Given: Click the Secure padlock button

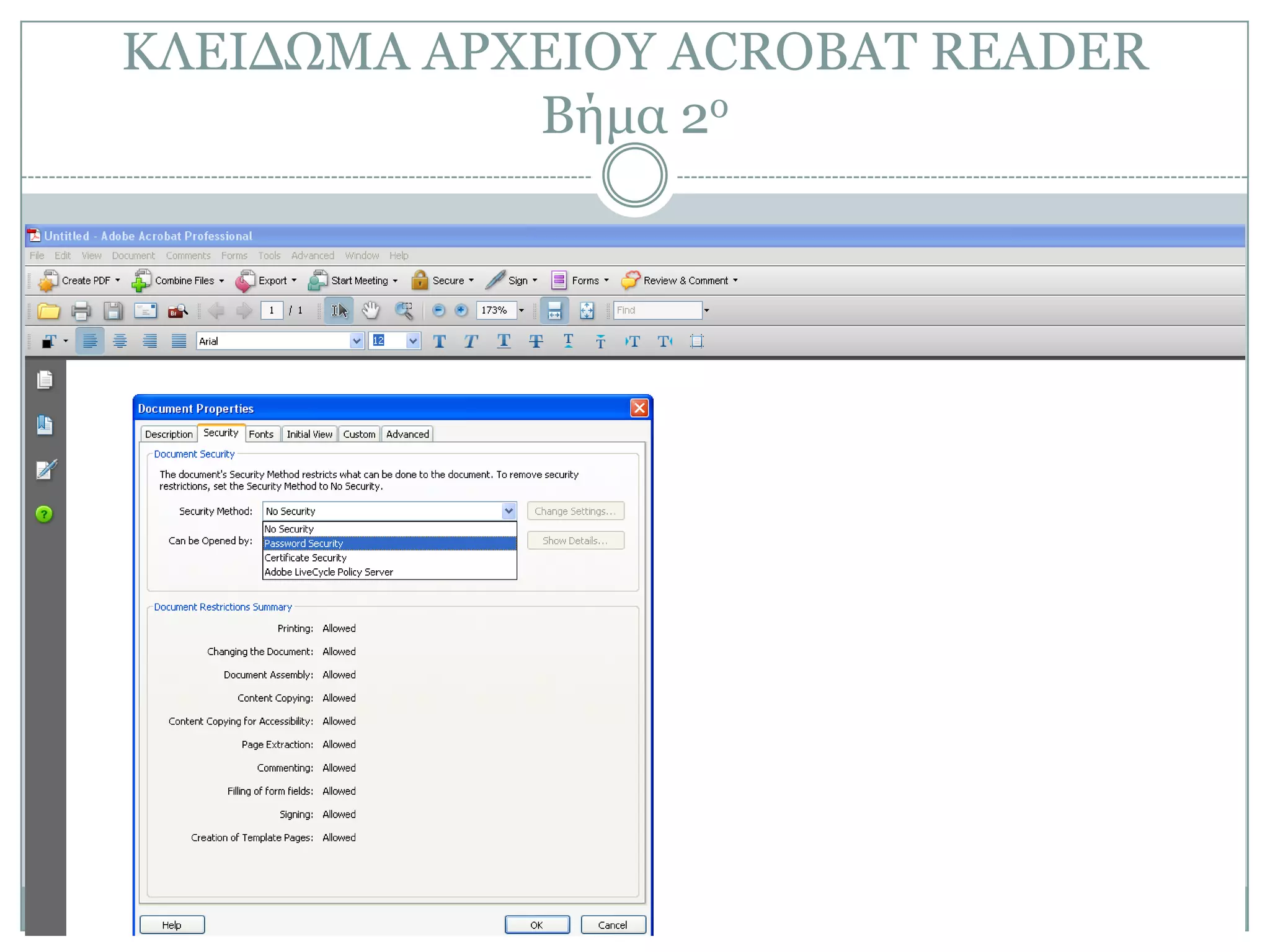Looking at the screenshot, I should point(442,281).
